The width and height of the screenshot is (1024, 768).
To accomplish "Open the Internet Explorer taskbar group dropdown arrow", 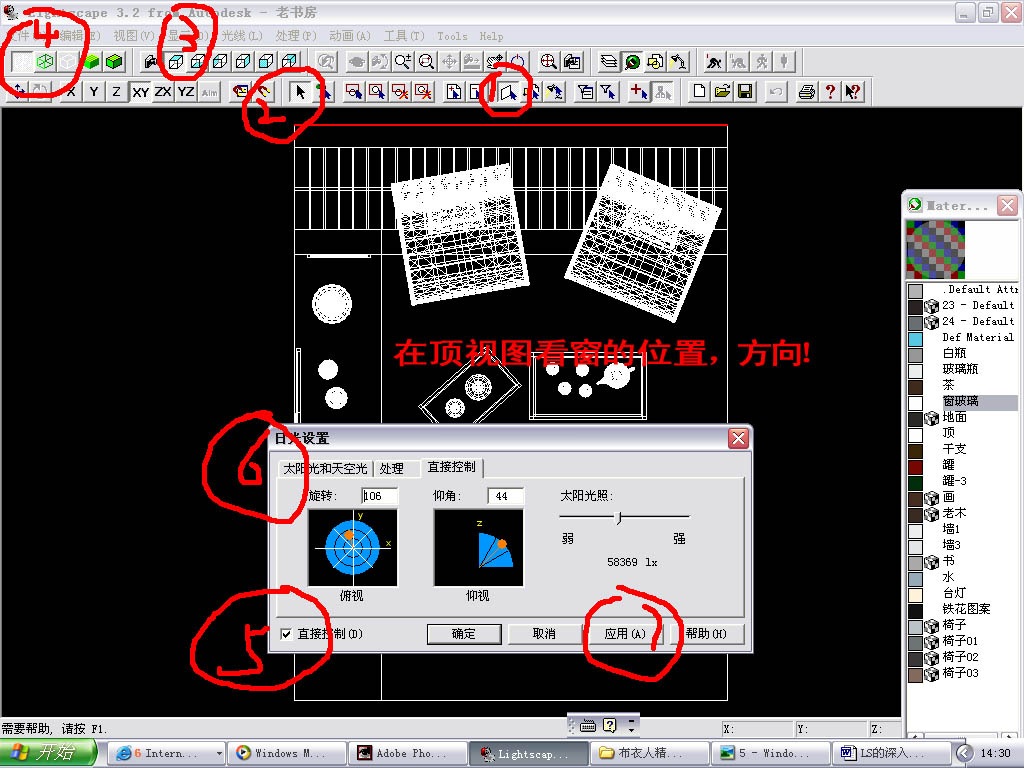I will [x=219, y=754].
